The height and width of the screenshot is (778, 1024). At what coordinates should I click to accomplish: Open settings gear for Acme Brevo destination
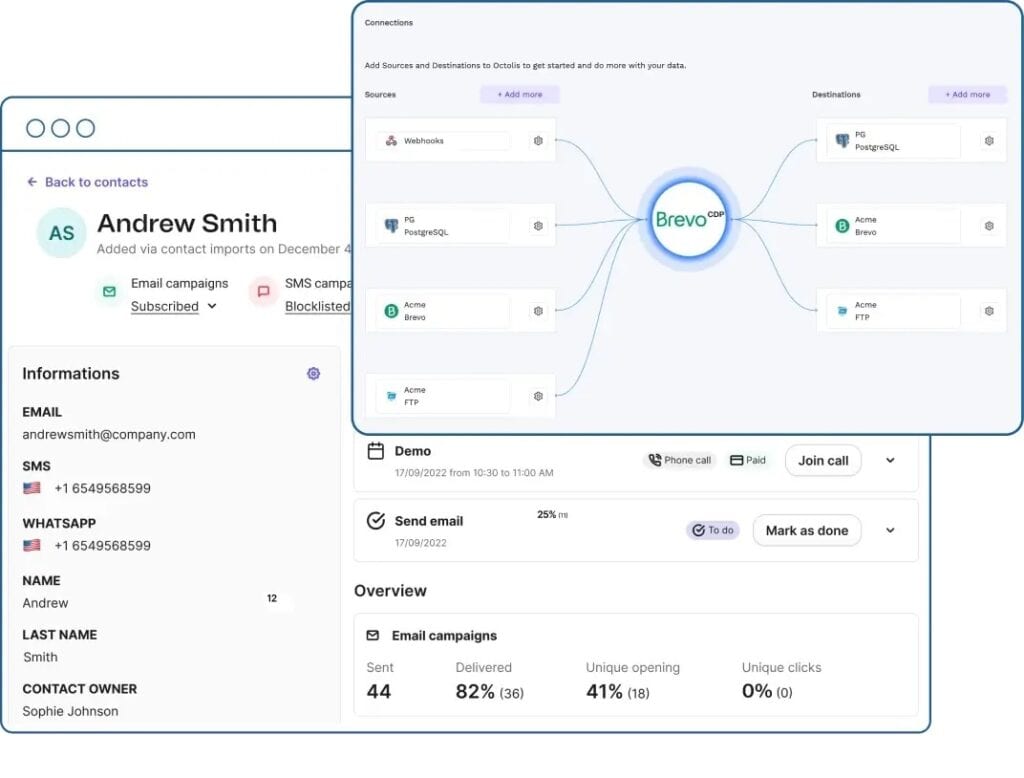(x=989, y=226)
